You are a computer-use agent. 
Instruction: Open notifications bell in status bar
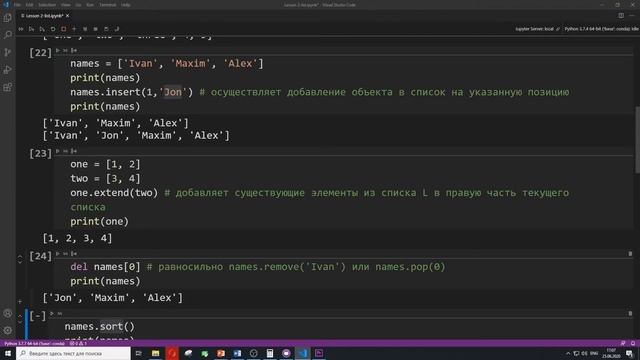tap(633, 344)
